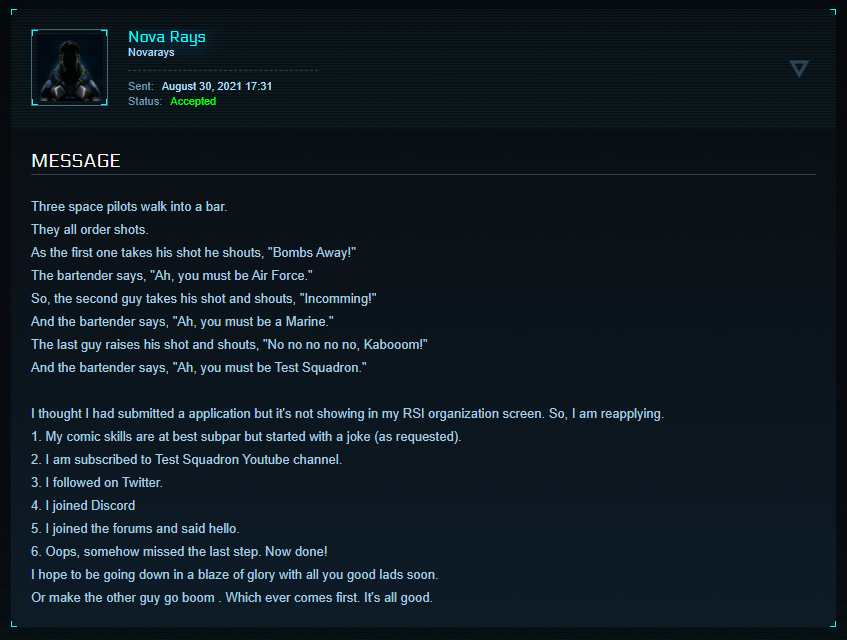Viewport: 847px width, 640px height.
Task: Click the Novarays handle under the name
Action: coord(152,52)
